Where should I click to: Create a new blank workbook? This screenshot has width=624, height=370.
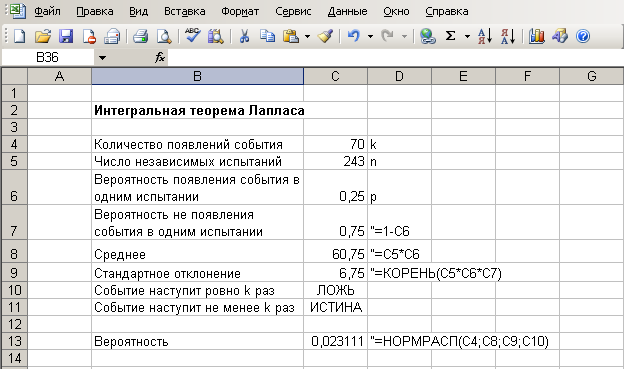point(19,36)
